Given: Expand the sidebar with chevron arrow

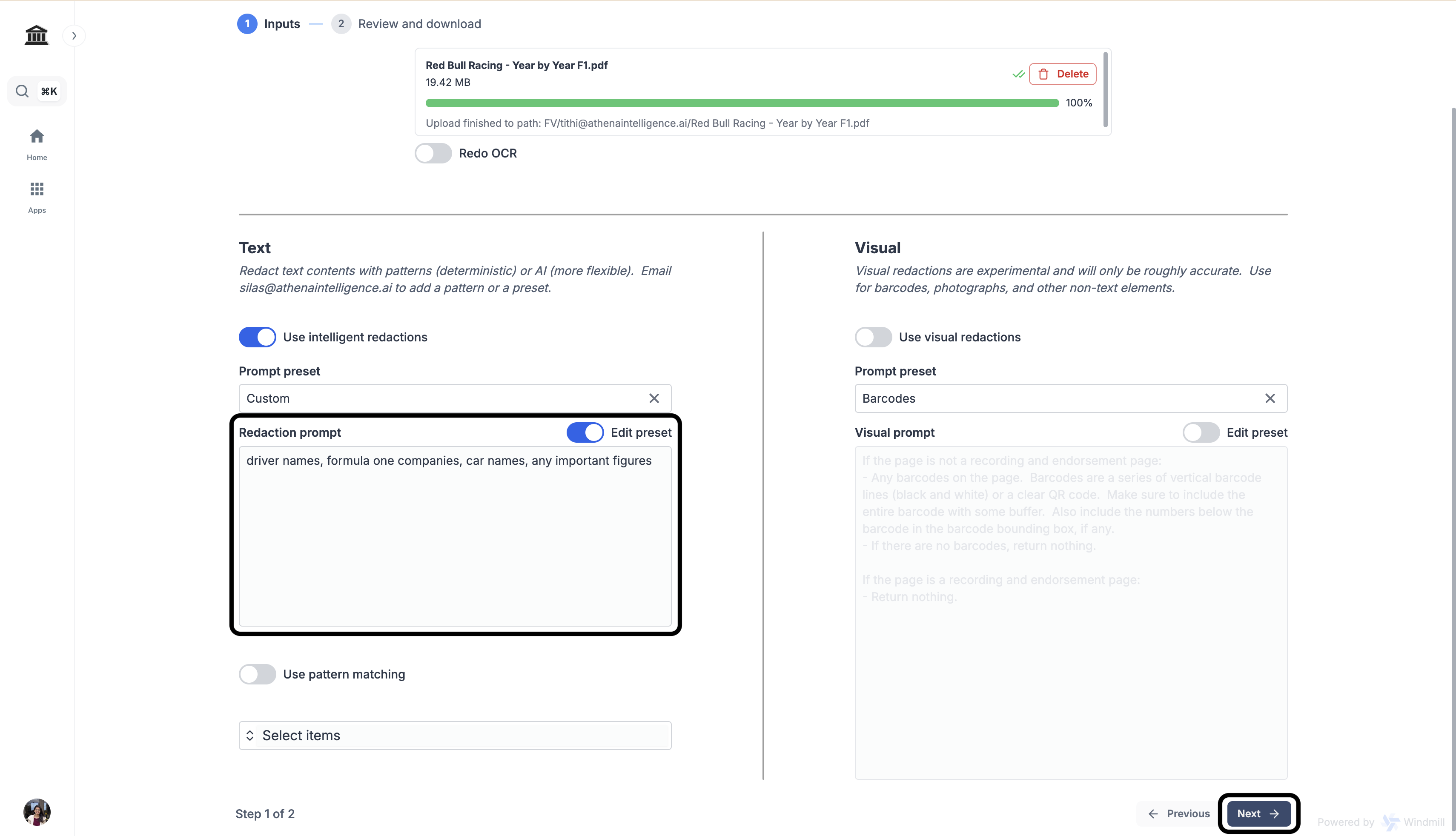Looking at the screenshot, I should [x=74, y=36].
